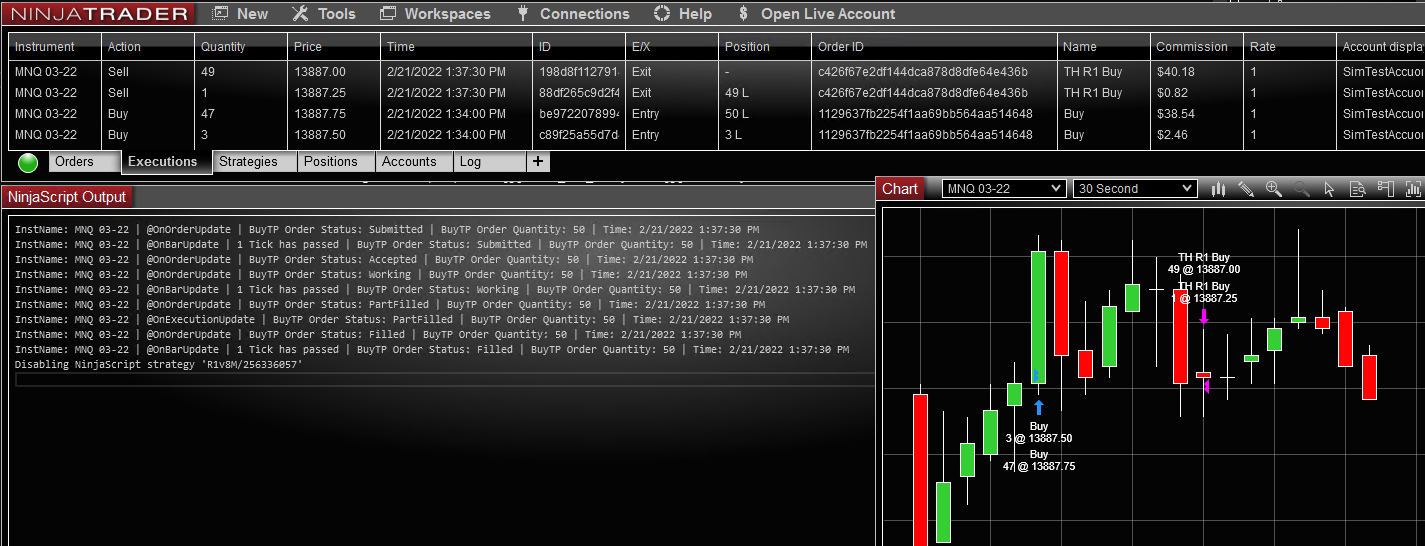Click the New window icon

coord(220,14)
